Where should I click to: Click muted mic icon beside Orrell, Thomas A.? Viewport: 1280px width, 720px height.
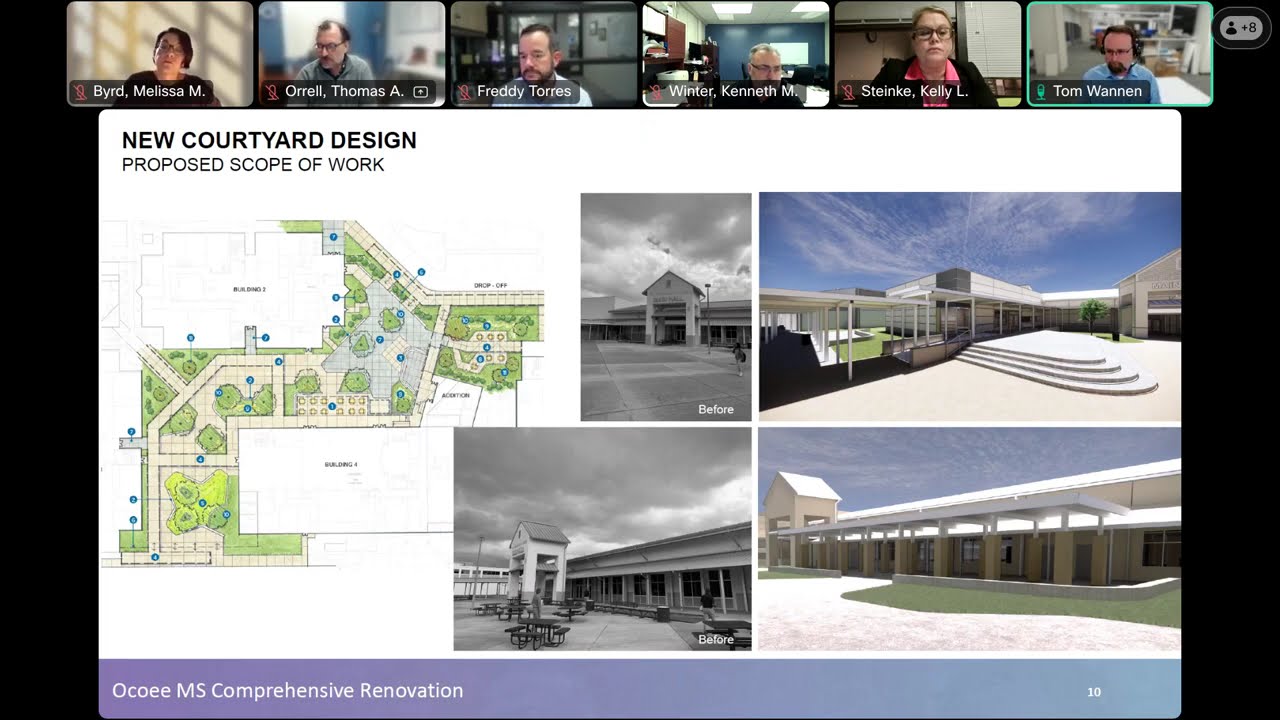(272, 92)
